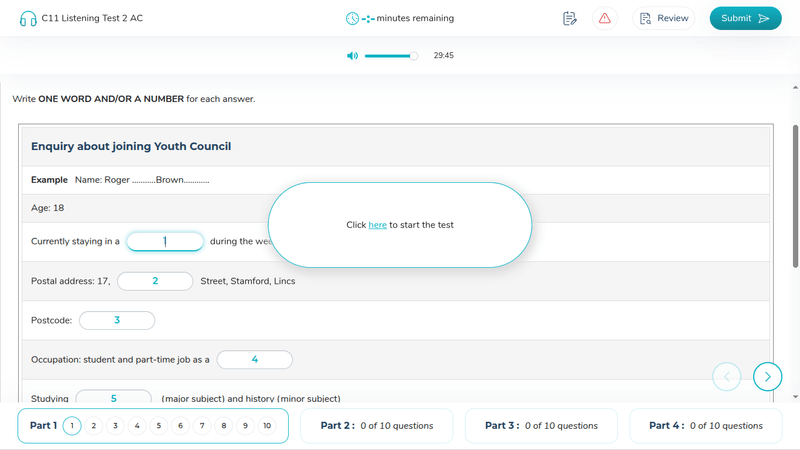
Task: Jump to question 3 in Part 1
Action: [x=115, y=426]
